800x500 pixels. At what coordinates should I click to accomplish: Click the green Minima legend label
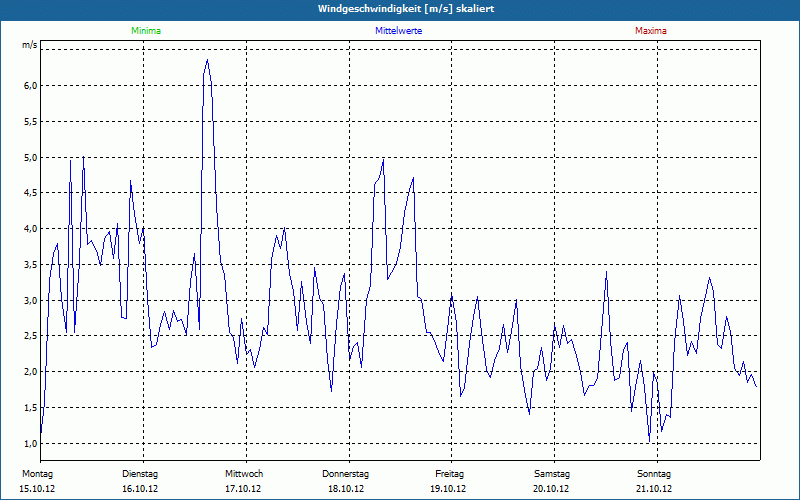146,31
